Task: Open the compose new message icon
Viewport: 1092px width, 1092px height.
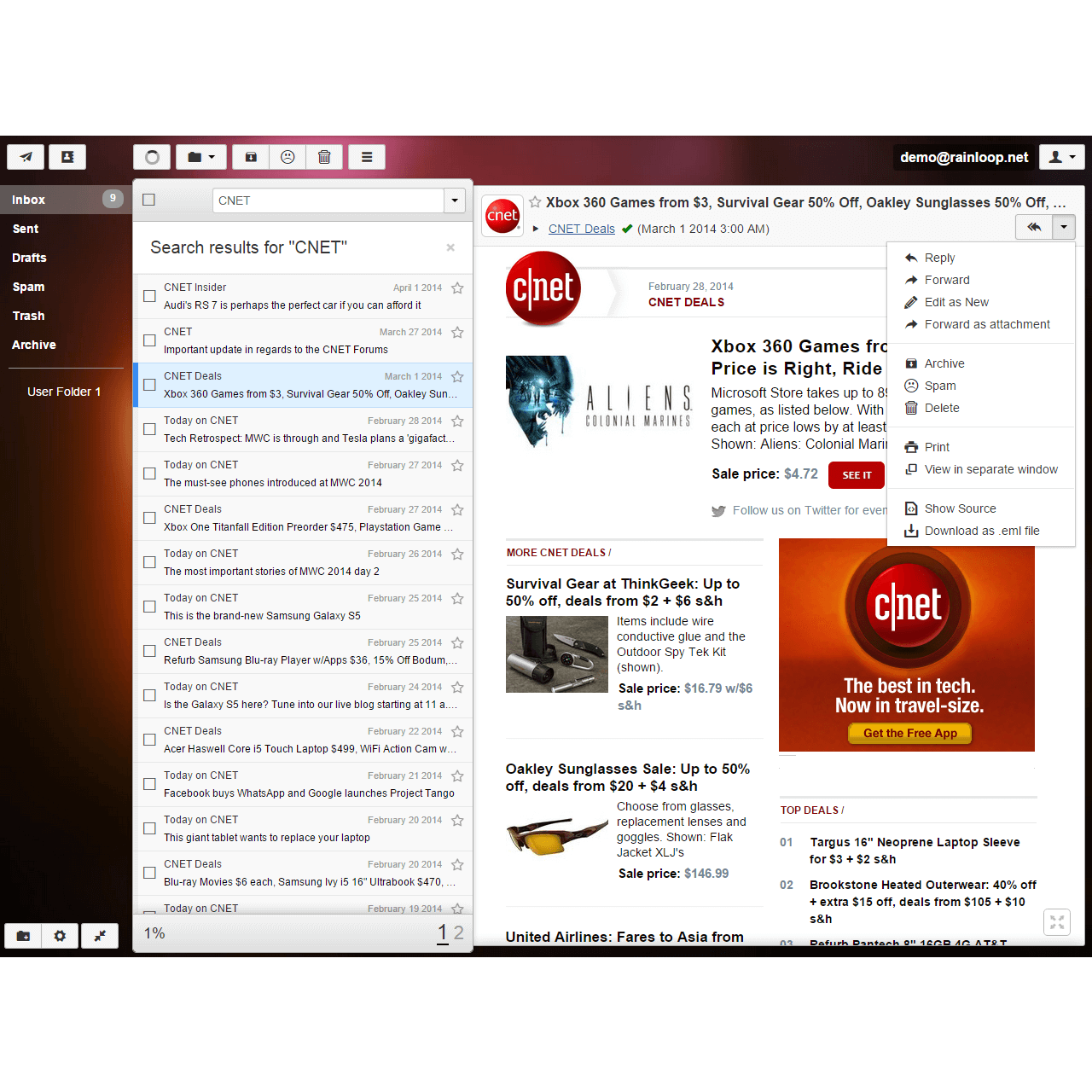Action: point(25,157)
